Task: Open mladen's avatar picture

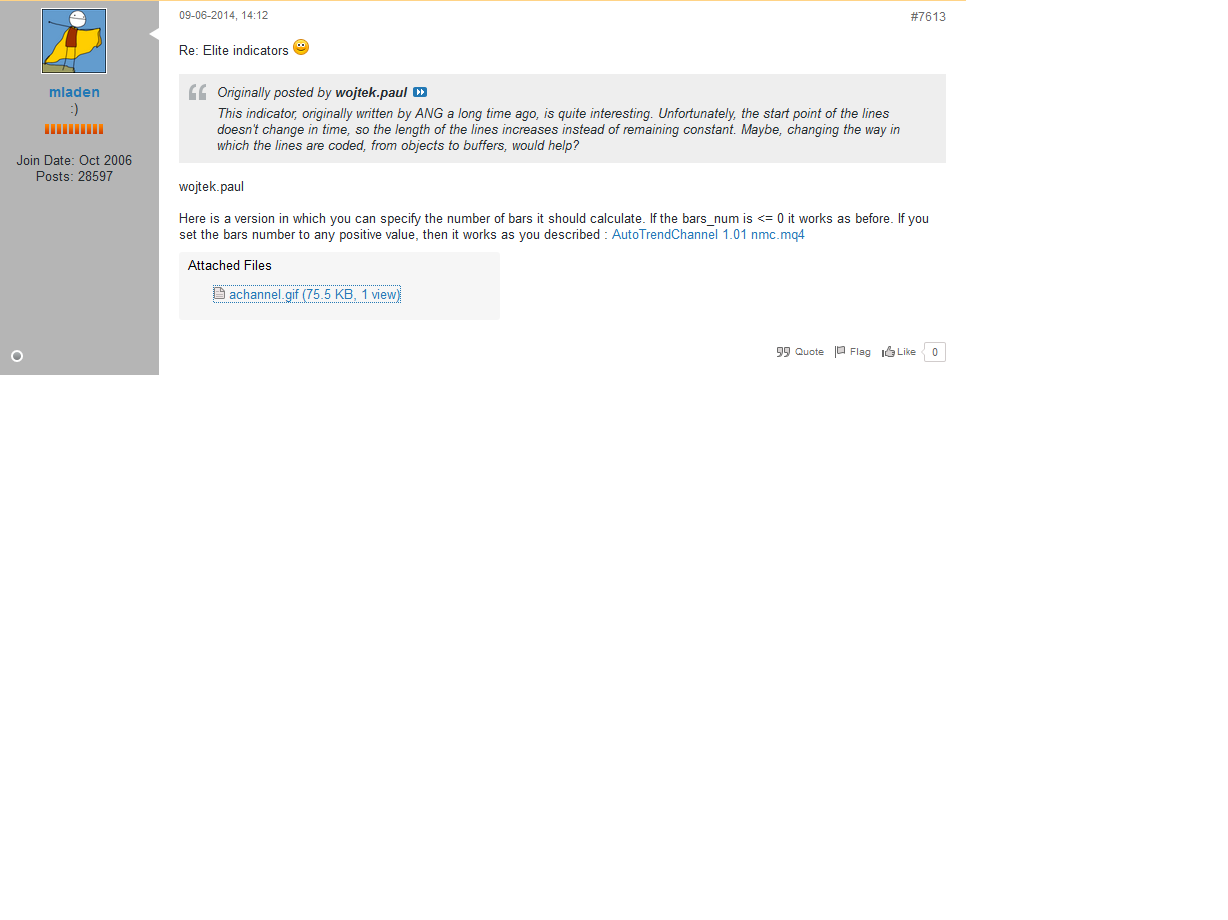Action: click(74, 41)
